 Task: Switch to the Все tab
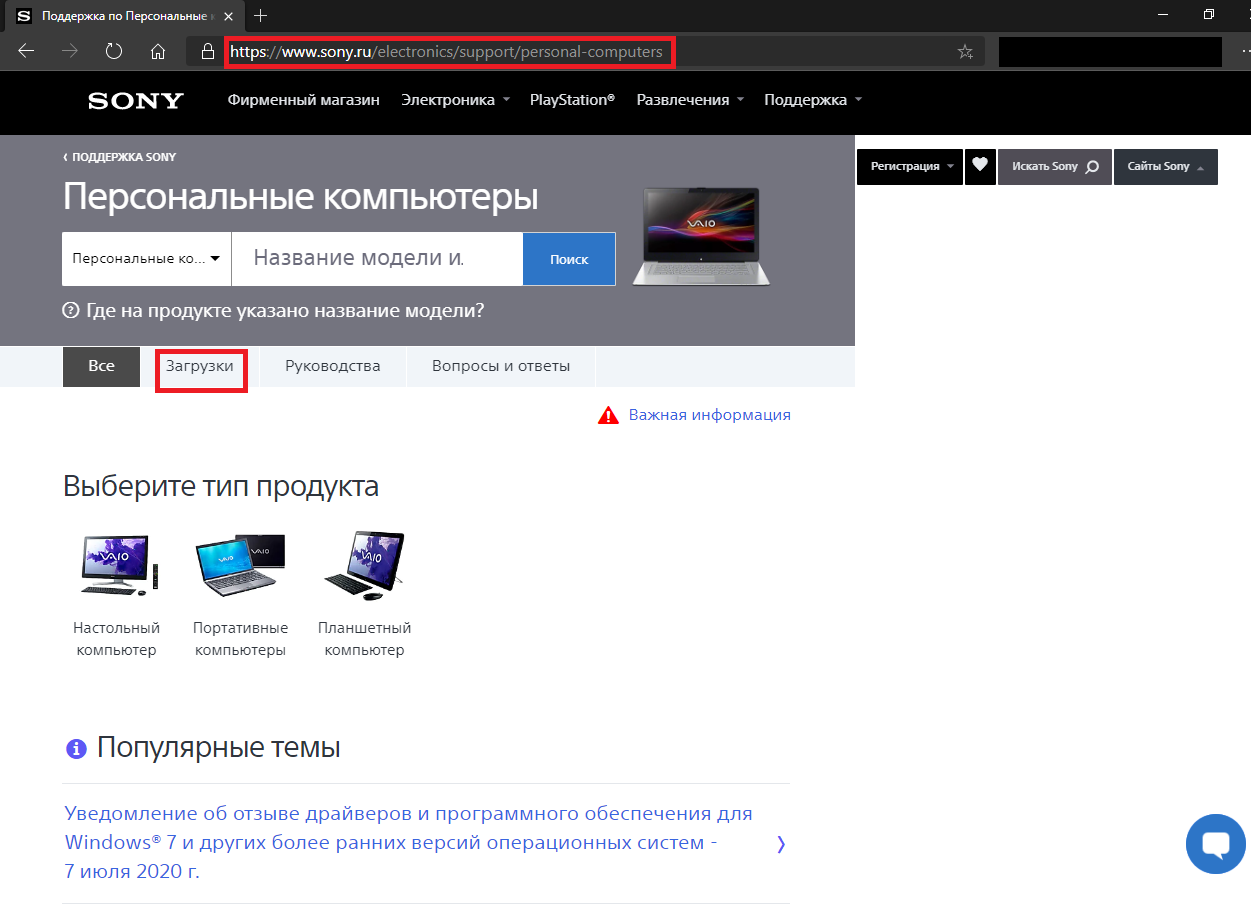tap(101, 366)
